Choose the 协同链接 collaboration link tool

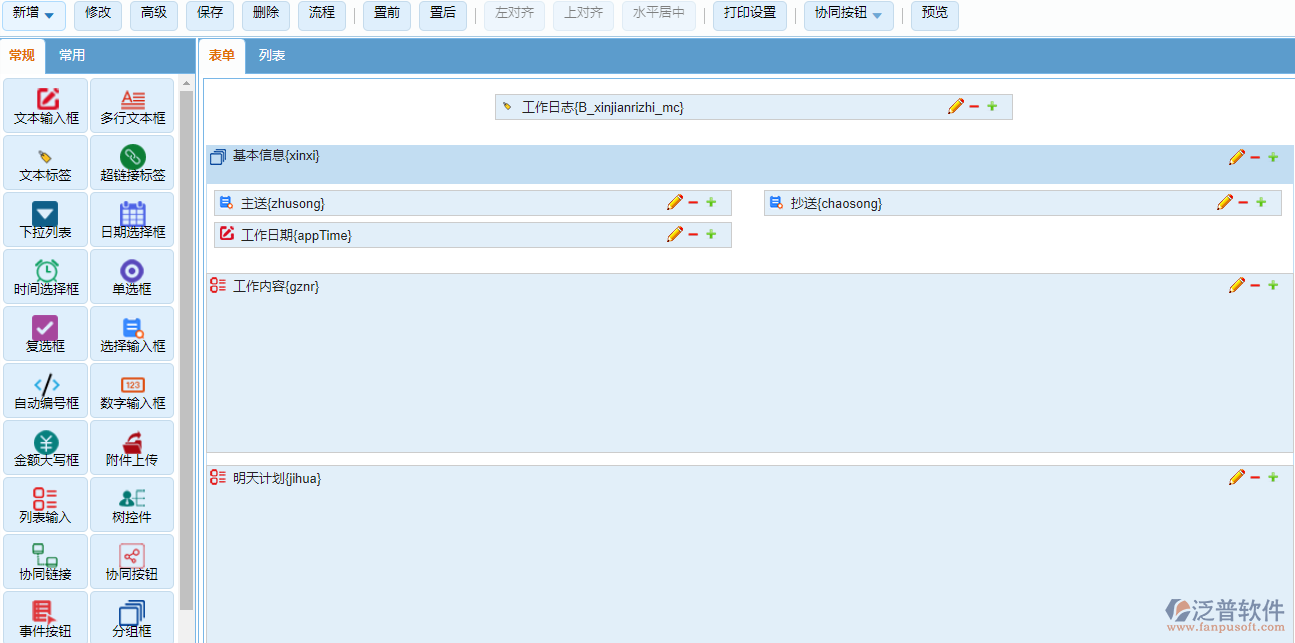45,562
